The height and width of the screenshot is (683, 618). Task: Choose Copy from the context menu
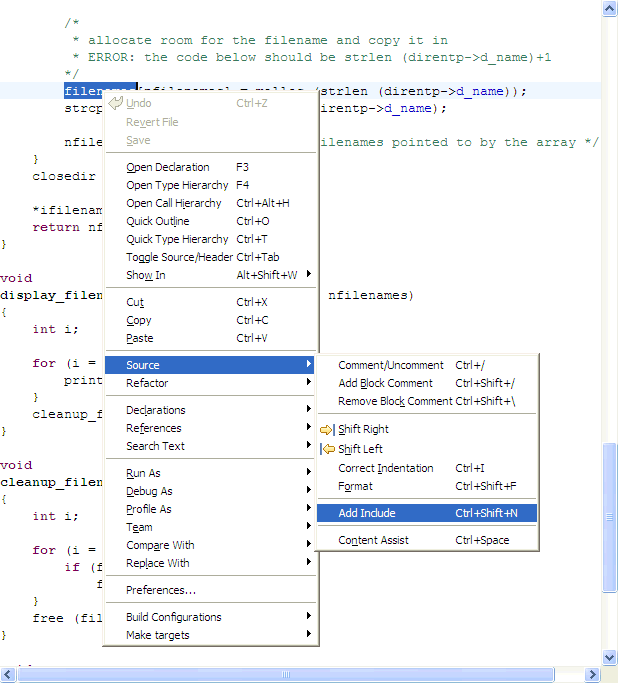[x=139, y=320]
